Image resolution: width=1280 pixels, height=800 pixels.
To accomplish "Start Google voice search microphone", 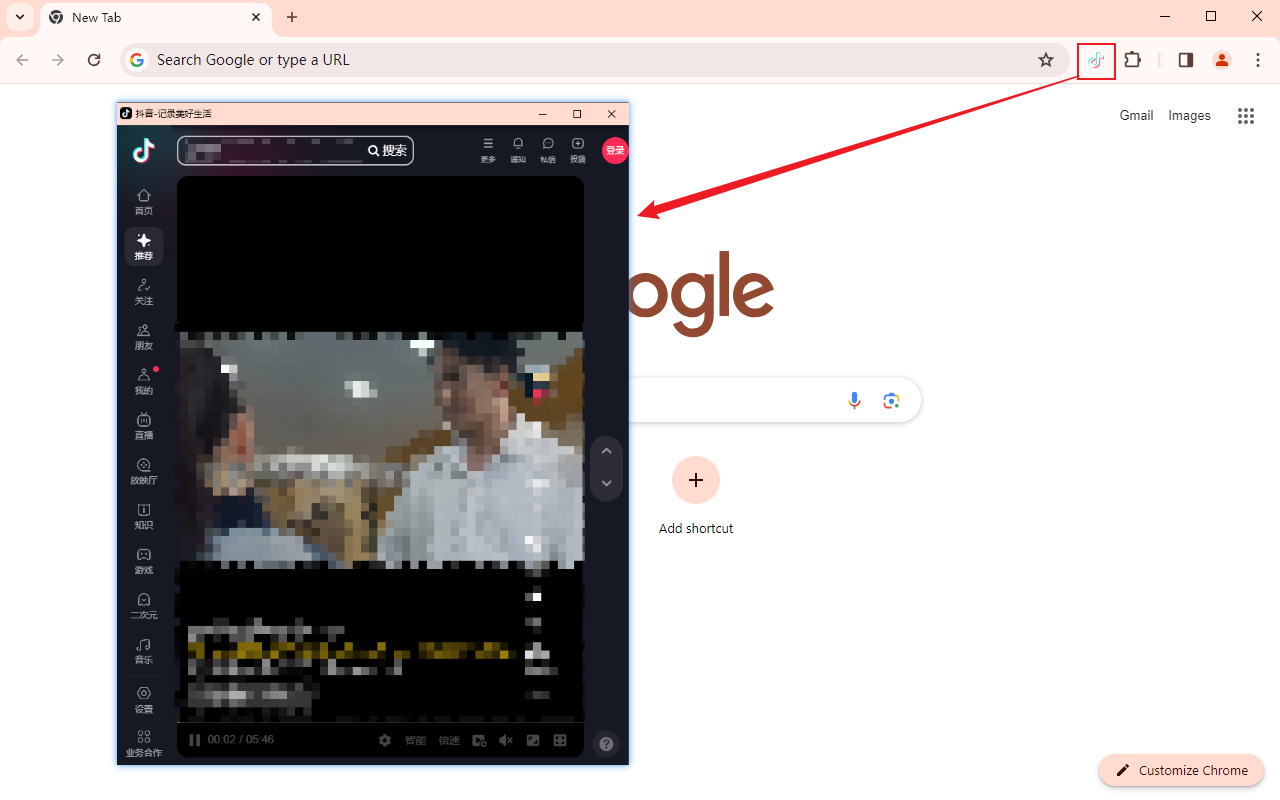I will coord(854,400).
